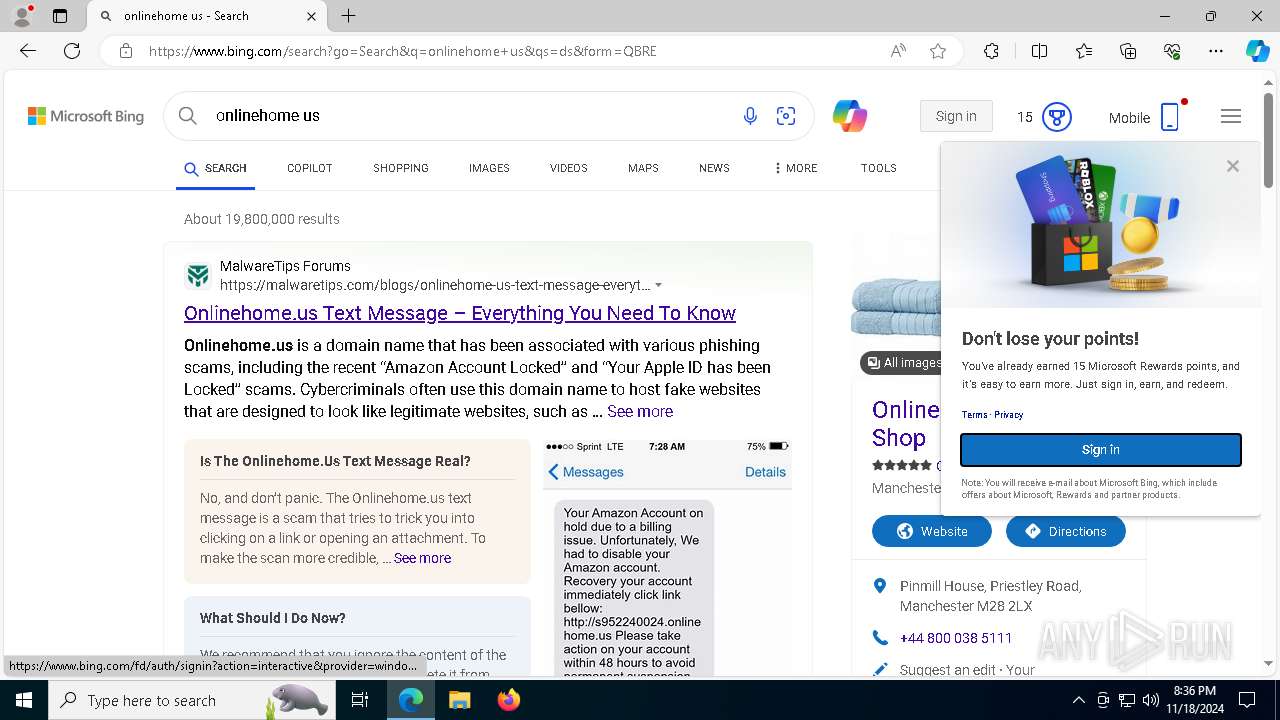This screenshot has width=1280, height=720.
Task: Click Suggest an edit link
Action: pos(947,670)
